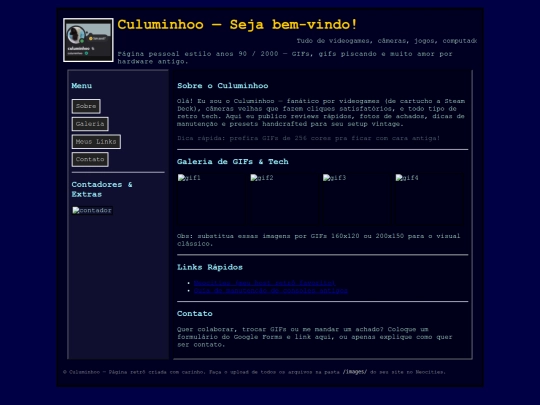Viewport: 540px width, 405px height.
Task: Click the Obs note about GIF sizes
Action: 319,240
